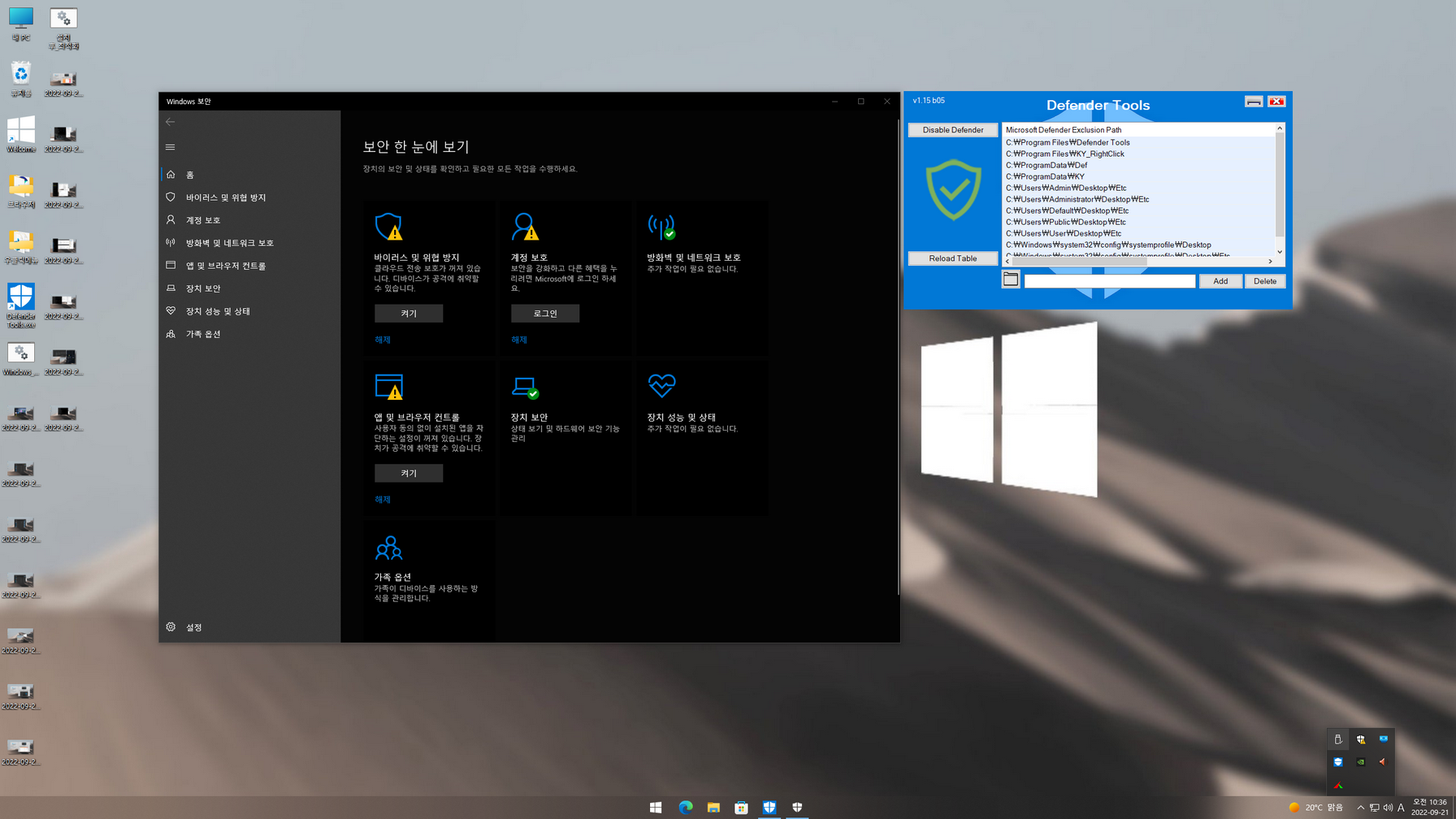Viewport: 1456px width, 819px height.
Task: Open folder browse icon in Defender Tools
Action: click(1011, 279)
